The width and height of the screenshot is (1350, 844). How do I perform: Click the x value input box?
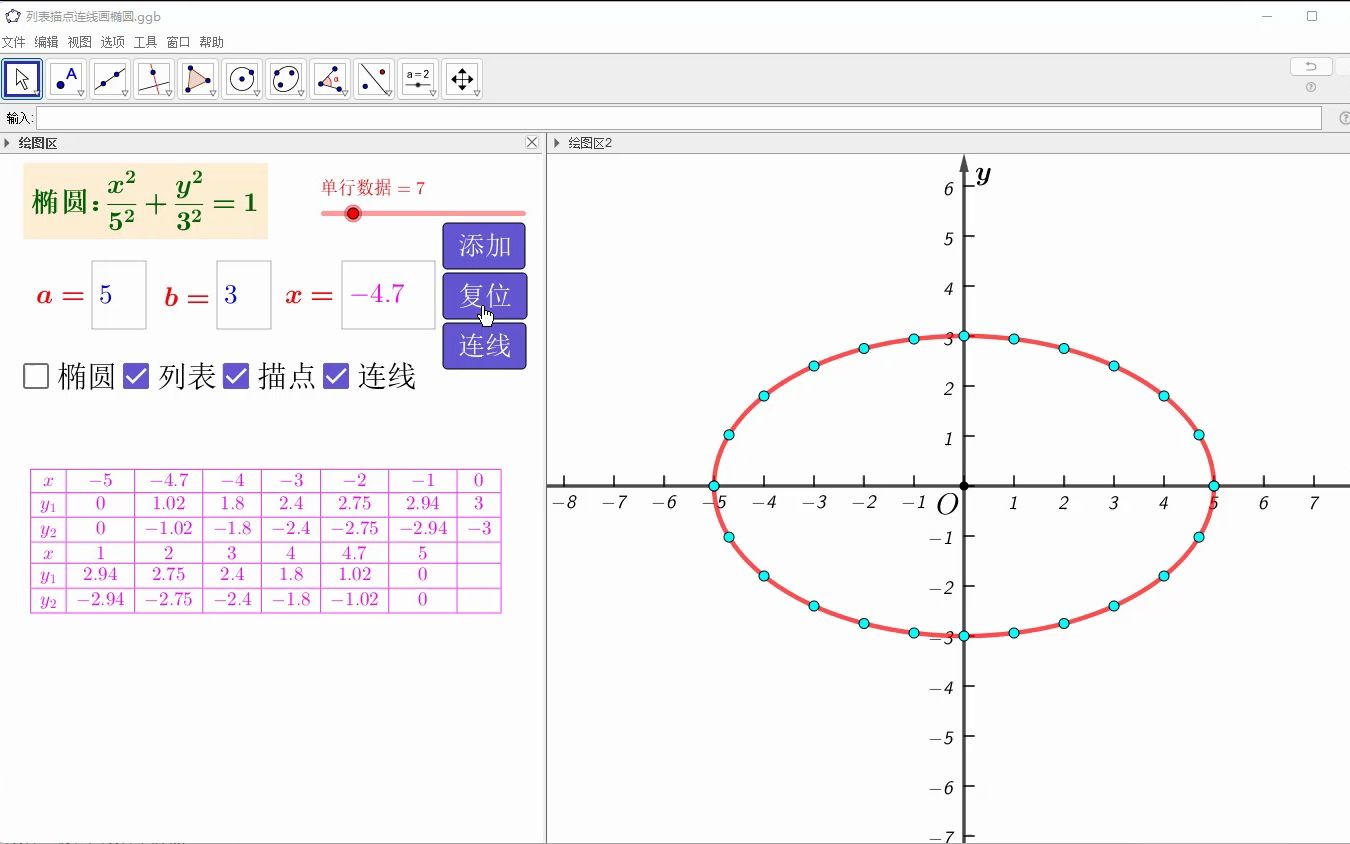(388, 295)
